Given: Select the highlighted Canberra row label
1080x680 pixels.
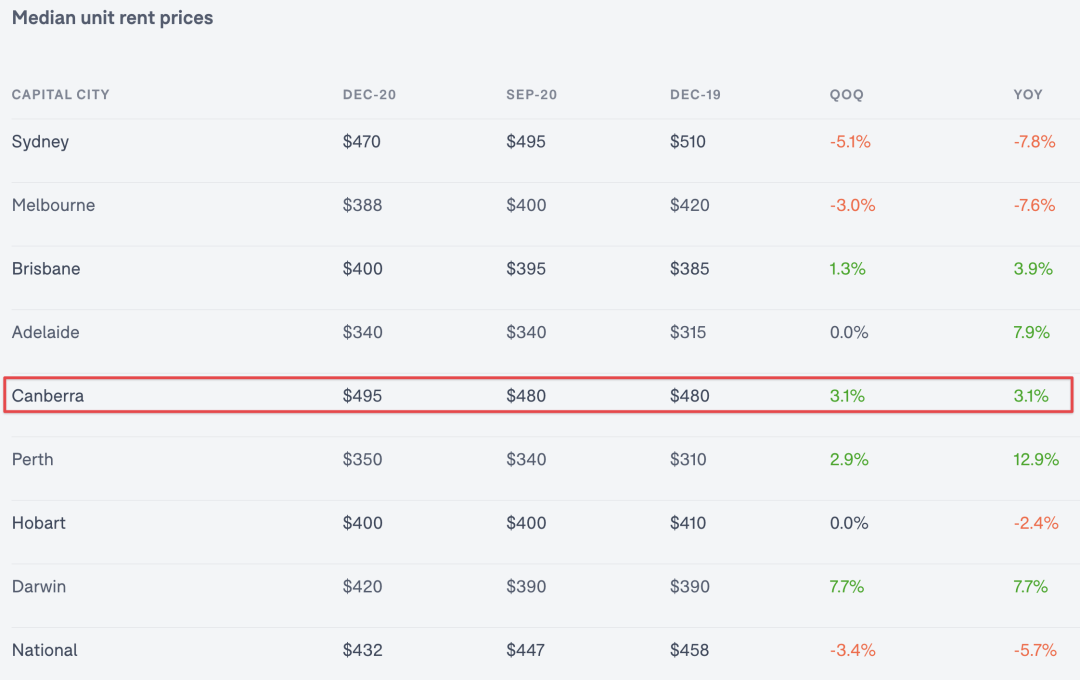Looking at the screenshot, I should (48, 396).
